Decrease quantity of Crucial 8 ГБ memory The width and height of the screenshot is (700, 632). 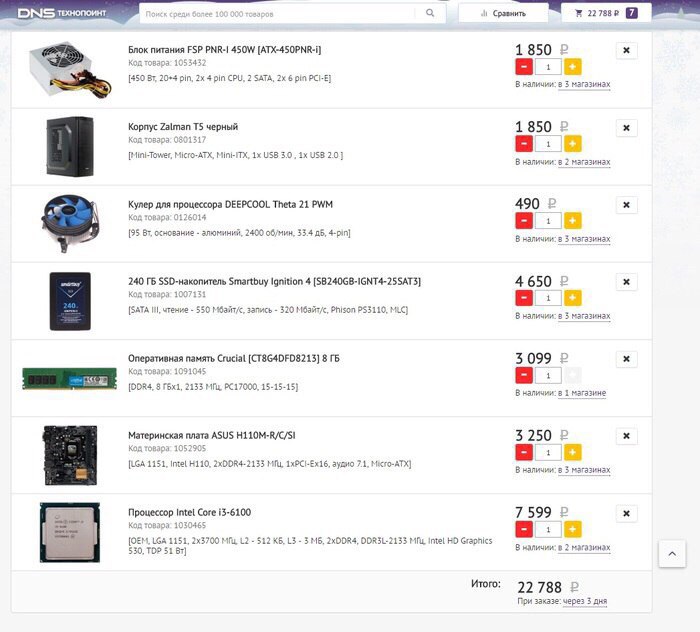coord(524,375)
